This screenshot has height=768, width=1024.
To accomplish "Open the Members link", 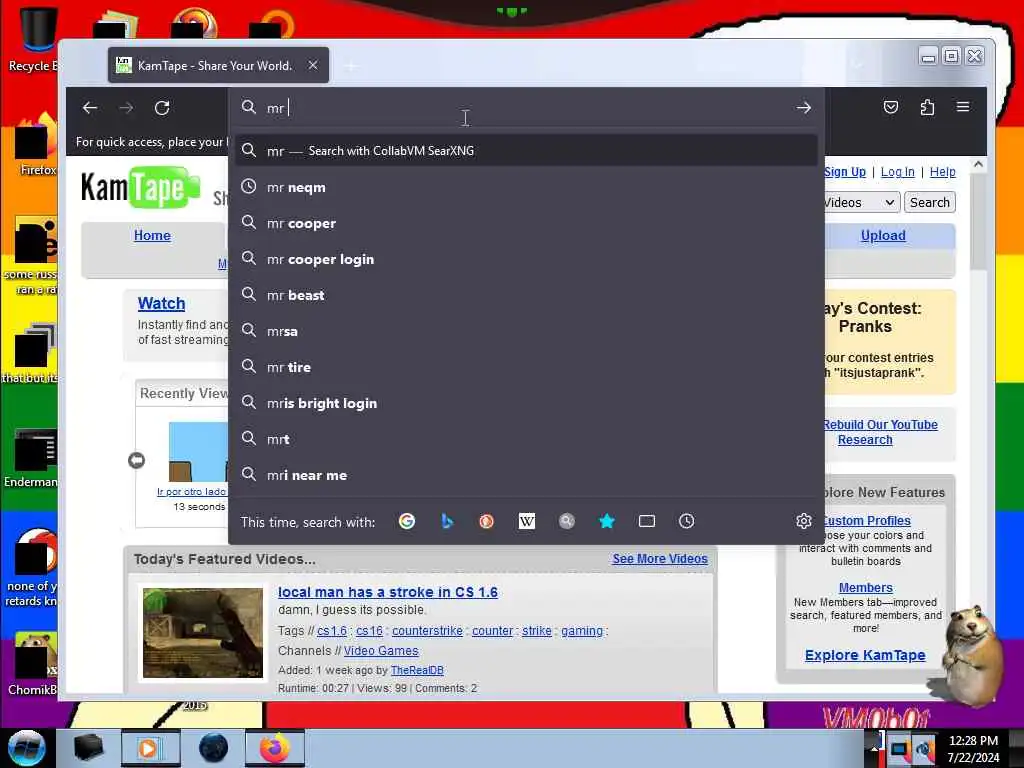I will click(865, 588).
